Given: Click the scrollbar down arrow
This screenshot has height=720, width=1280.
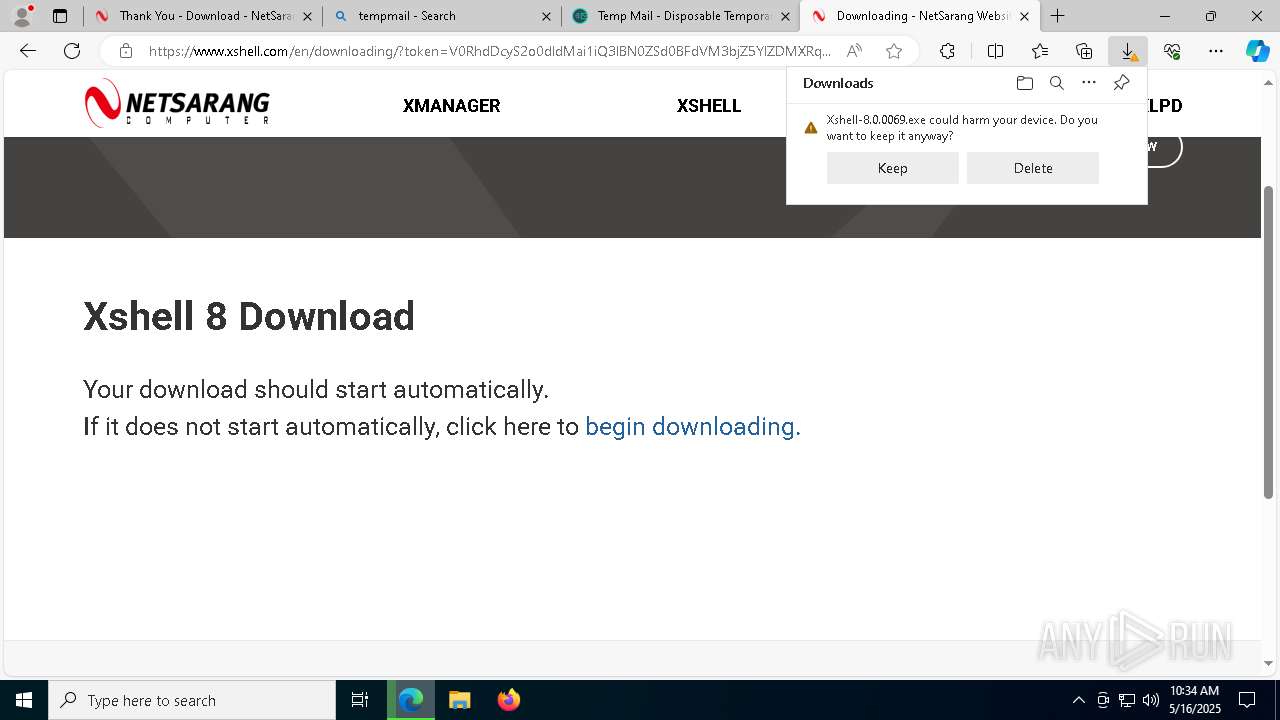Looking at the screenshot, I should (1269, 663).
